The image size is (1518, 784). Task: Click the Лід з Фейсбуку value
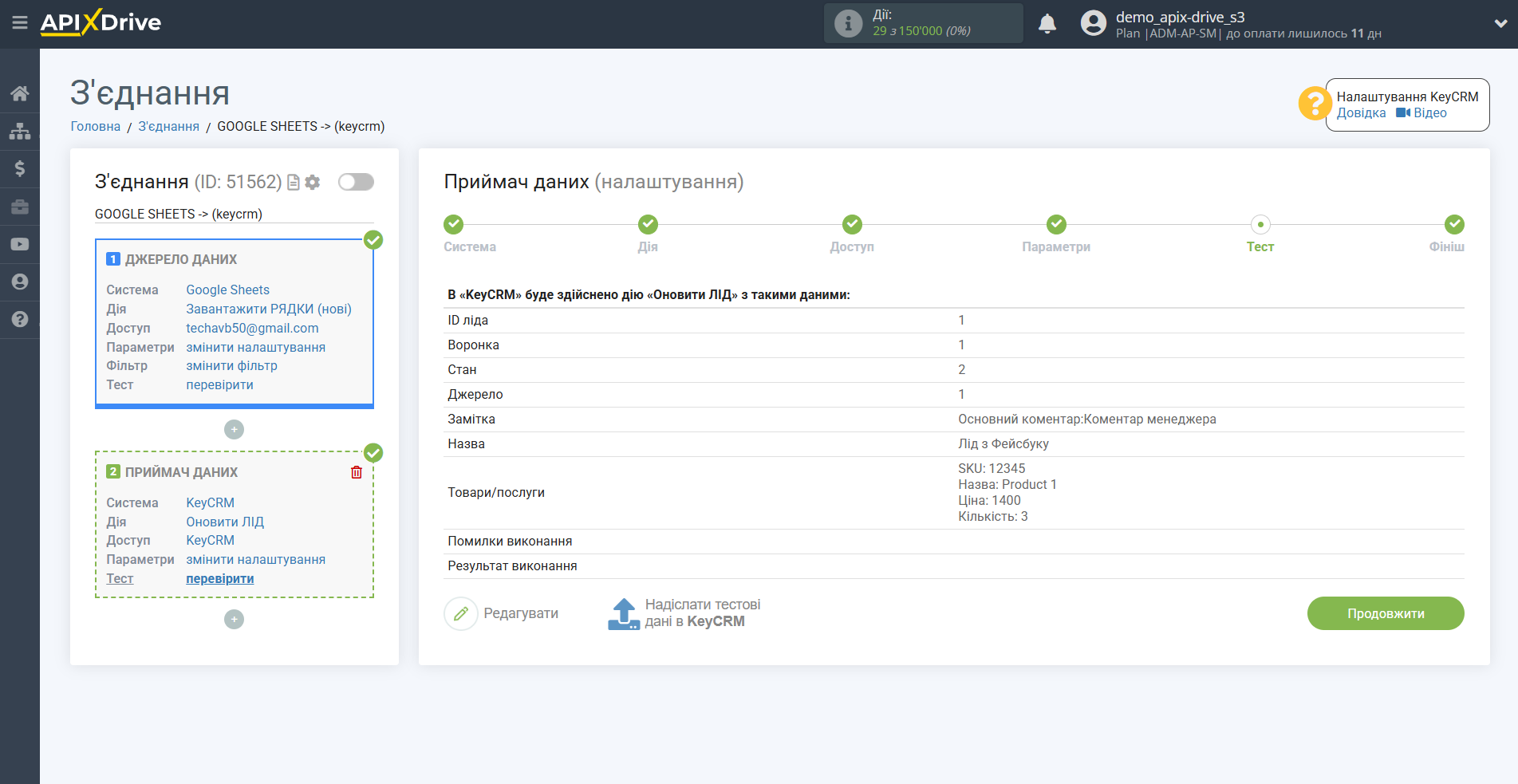pos(1003,444)
